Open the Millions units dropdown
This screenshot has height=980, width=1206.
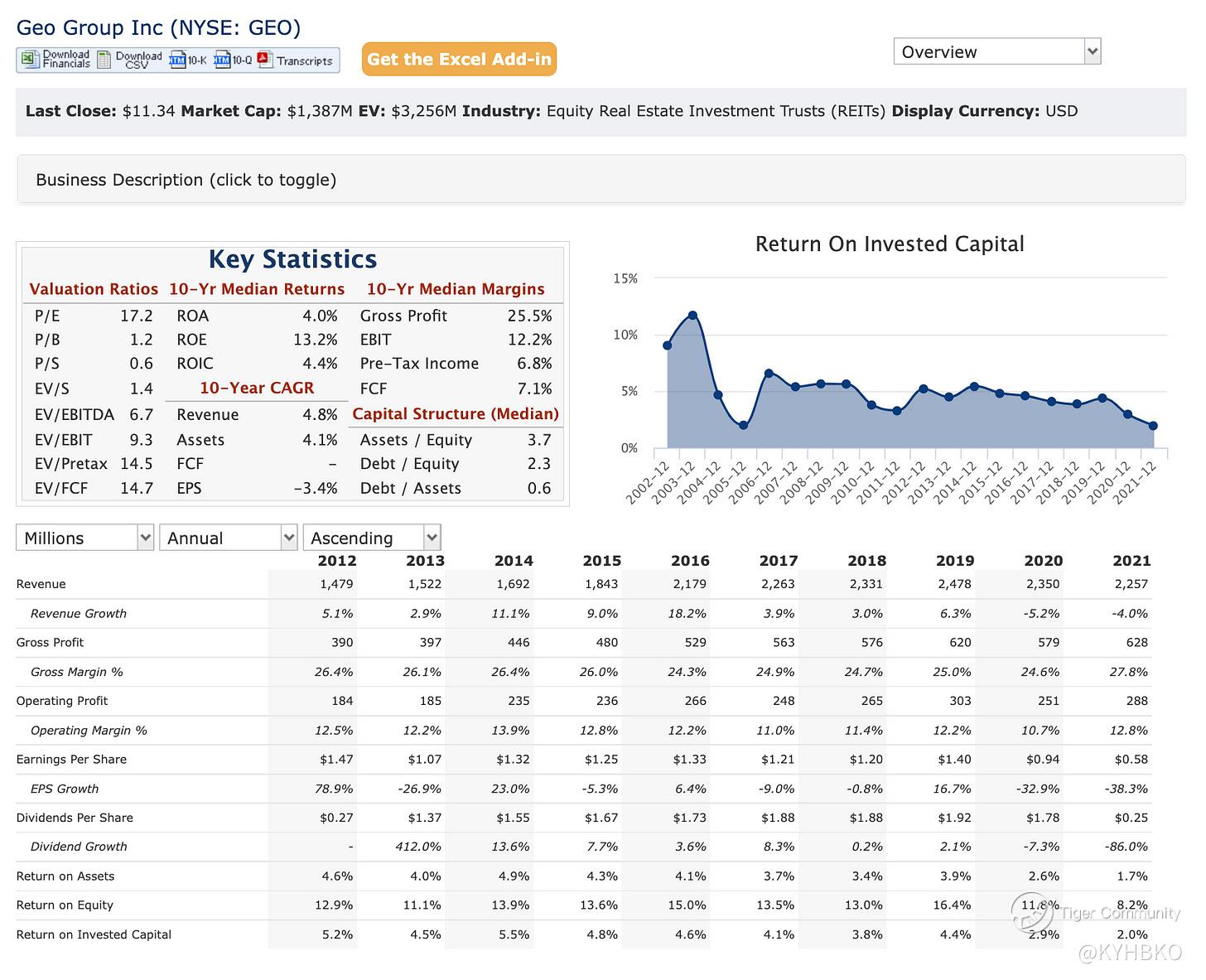[x=84, y=538]
